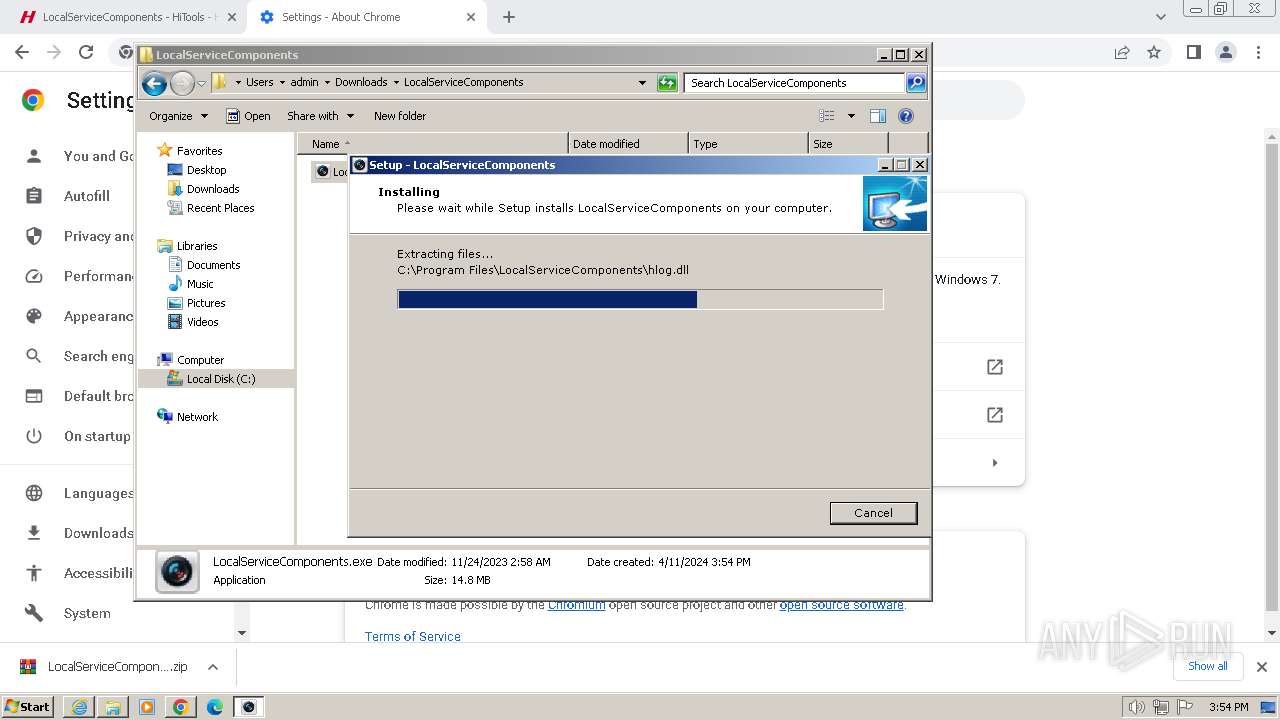
Task: Open open source software link
Action: pos(841,605)
